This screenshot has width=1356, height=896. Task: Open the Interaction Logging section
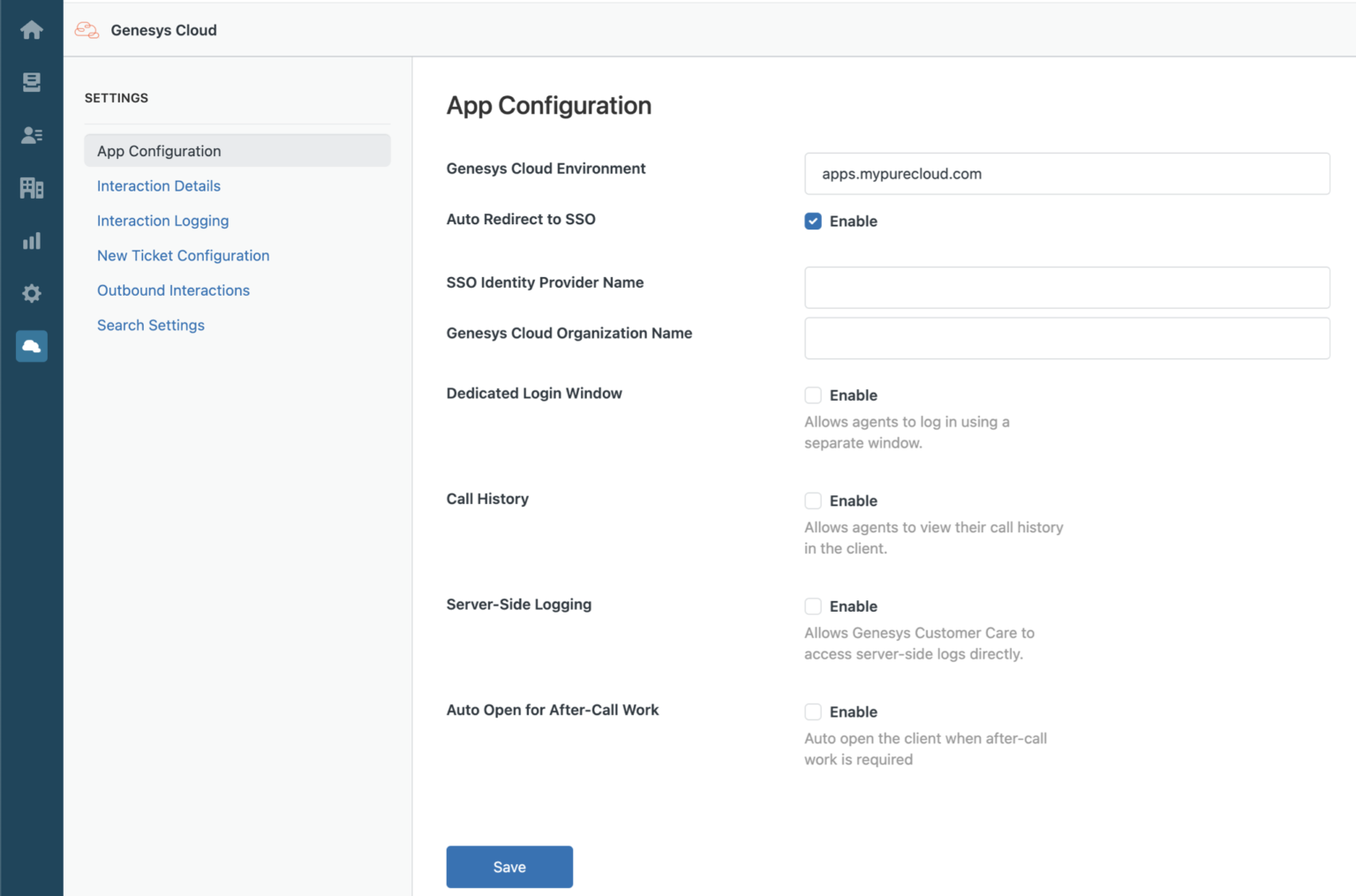[162, 221]
